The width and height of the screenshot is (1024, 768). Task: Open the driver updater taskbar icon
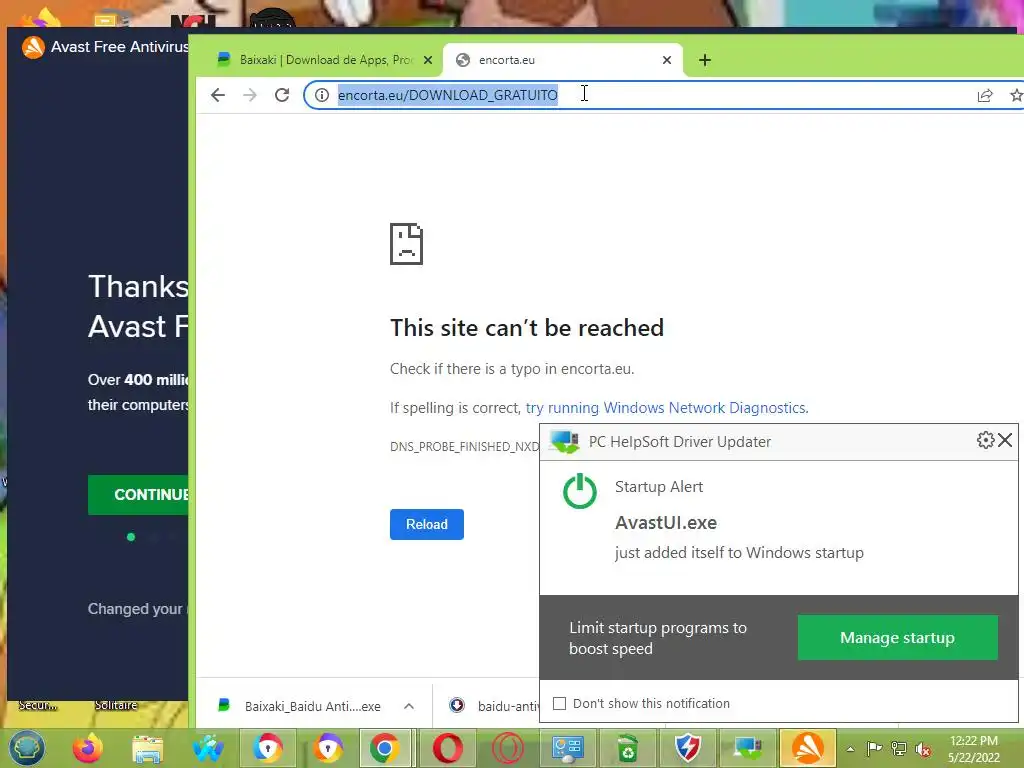[x=748, y=748]
